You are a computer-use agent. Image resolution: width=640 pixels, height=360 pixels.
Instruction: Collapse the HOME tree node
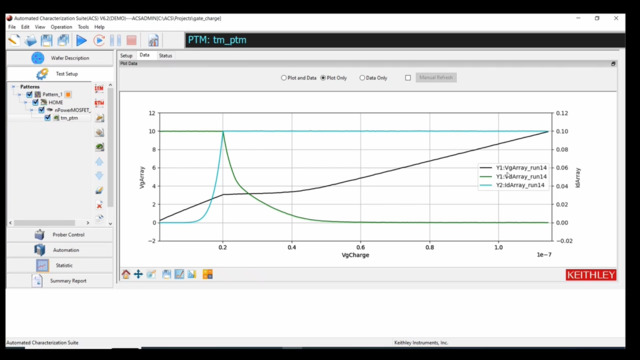[x=26, y=102]
